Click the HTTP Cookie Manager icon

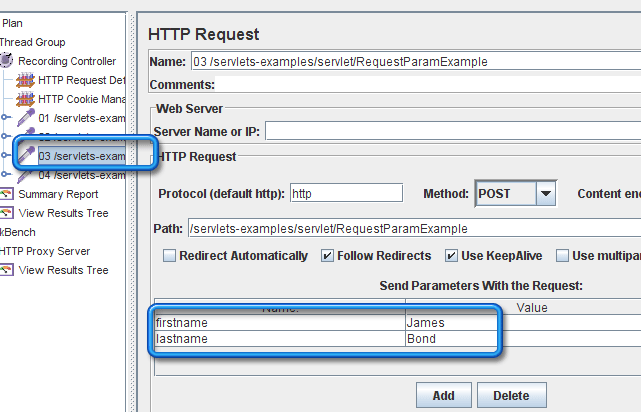(x=25, y=99)
